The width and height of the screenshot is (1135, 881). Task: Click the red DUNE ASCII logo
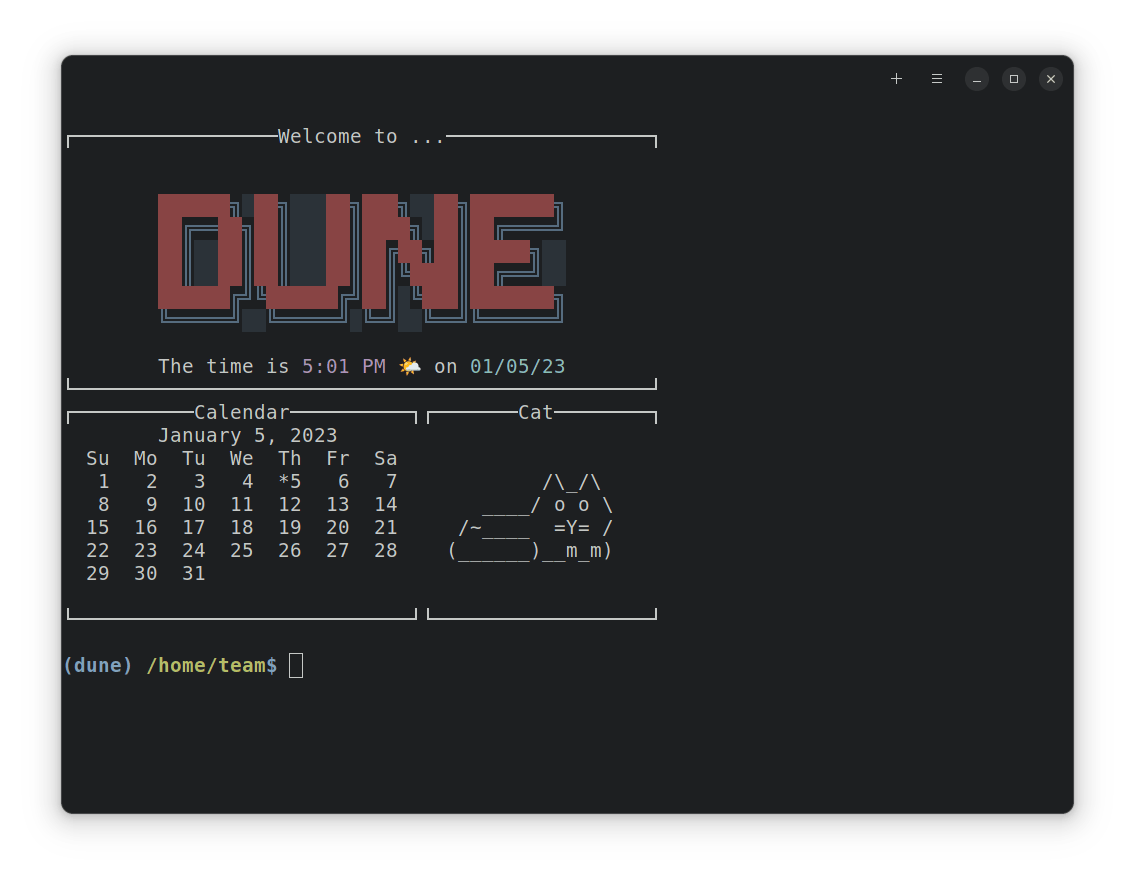(x=358, y=251)
